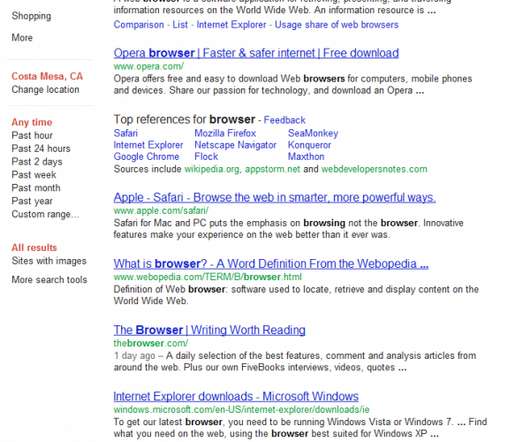Viewport: 530px width, 442px height.
Task: Filter results to Past week
Action: [x=34, y=175]
